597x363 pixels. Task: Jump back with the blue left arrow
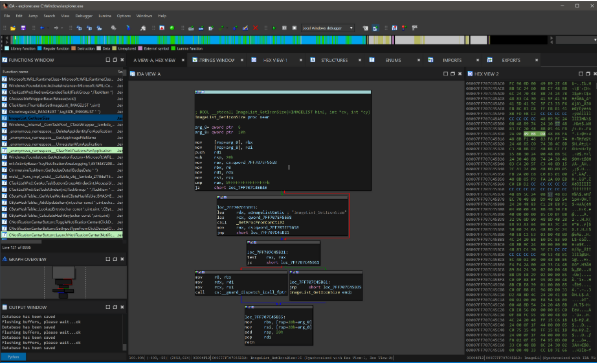pos(42,28)
